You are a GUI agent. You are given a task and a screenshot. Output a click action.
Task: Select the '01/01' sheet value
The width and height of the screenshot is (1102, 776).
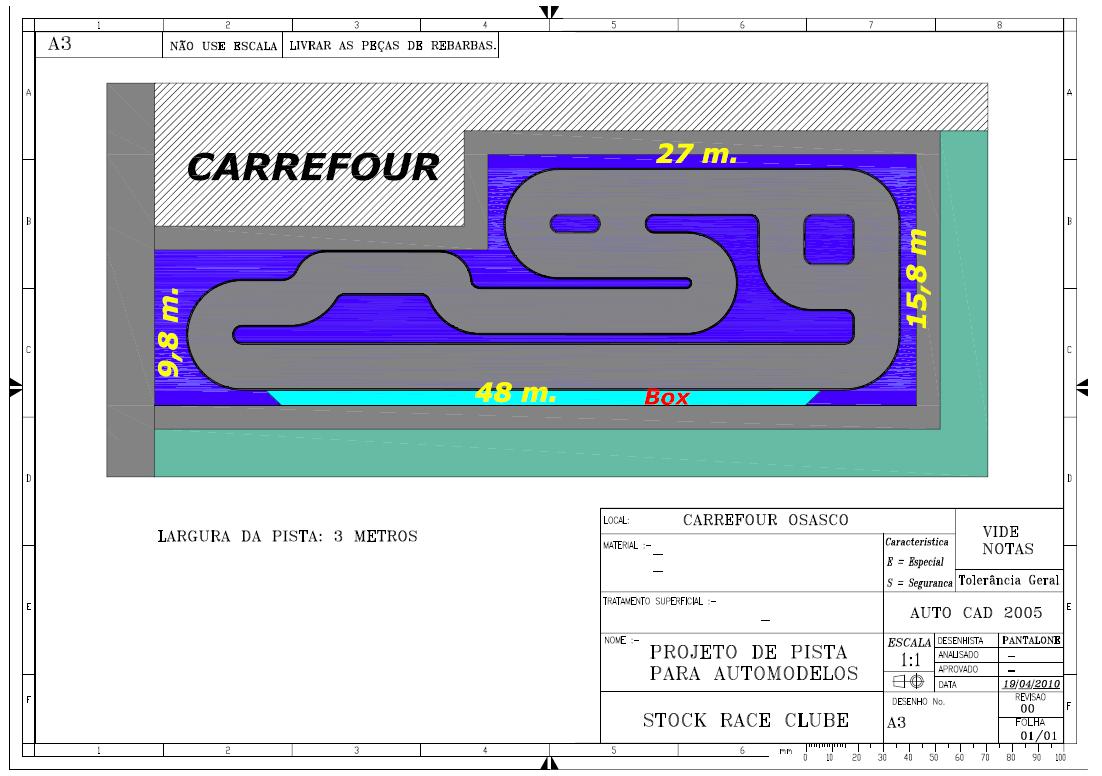click(x=1039, y=736)
